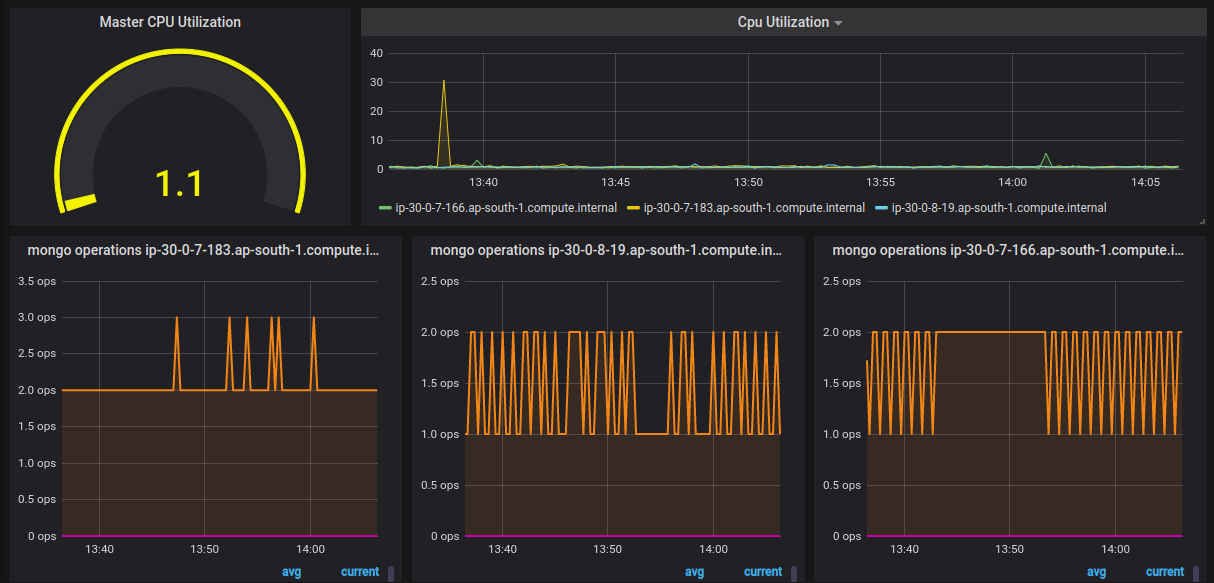The width and height of the screenshot is (1214, 583).
Task: Sort by avg in ip-30-0-7-183 mongo panel
Action: 290,572
